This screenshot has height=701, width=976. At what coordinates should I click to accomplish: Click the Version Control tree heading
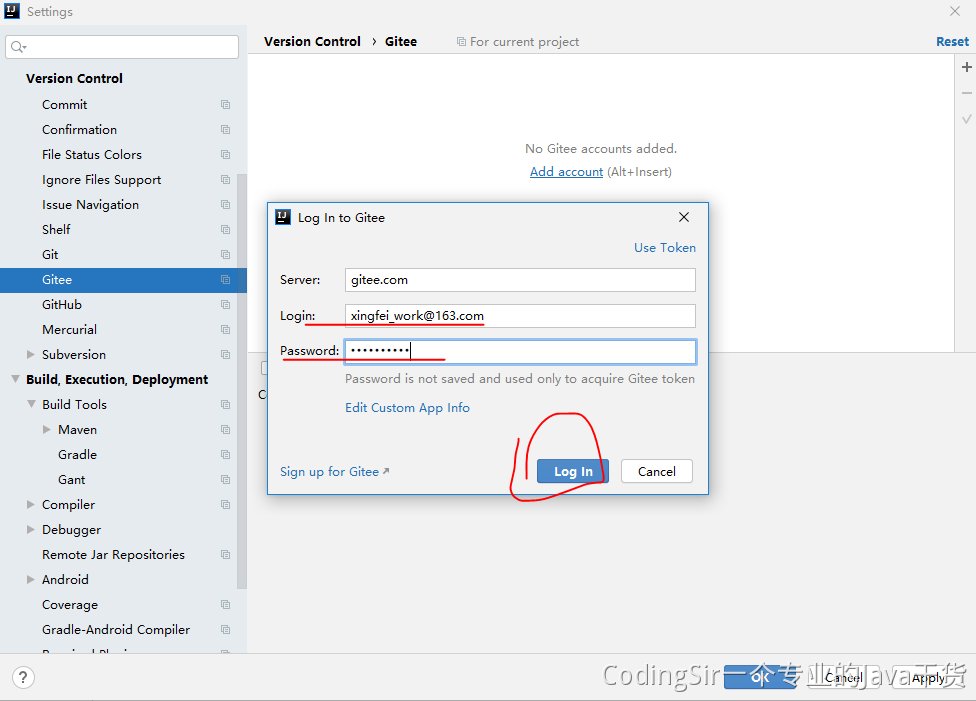coord(74,78)
